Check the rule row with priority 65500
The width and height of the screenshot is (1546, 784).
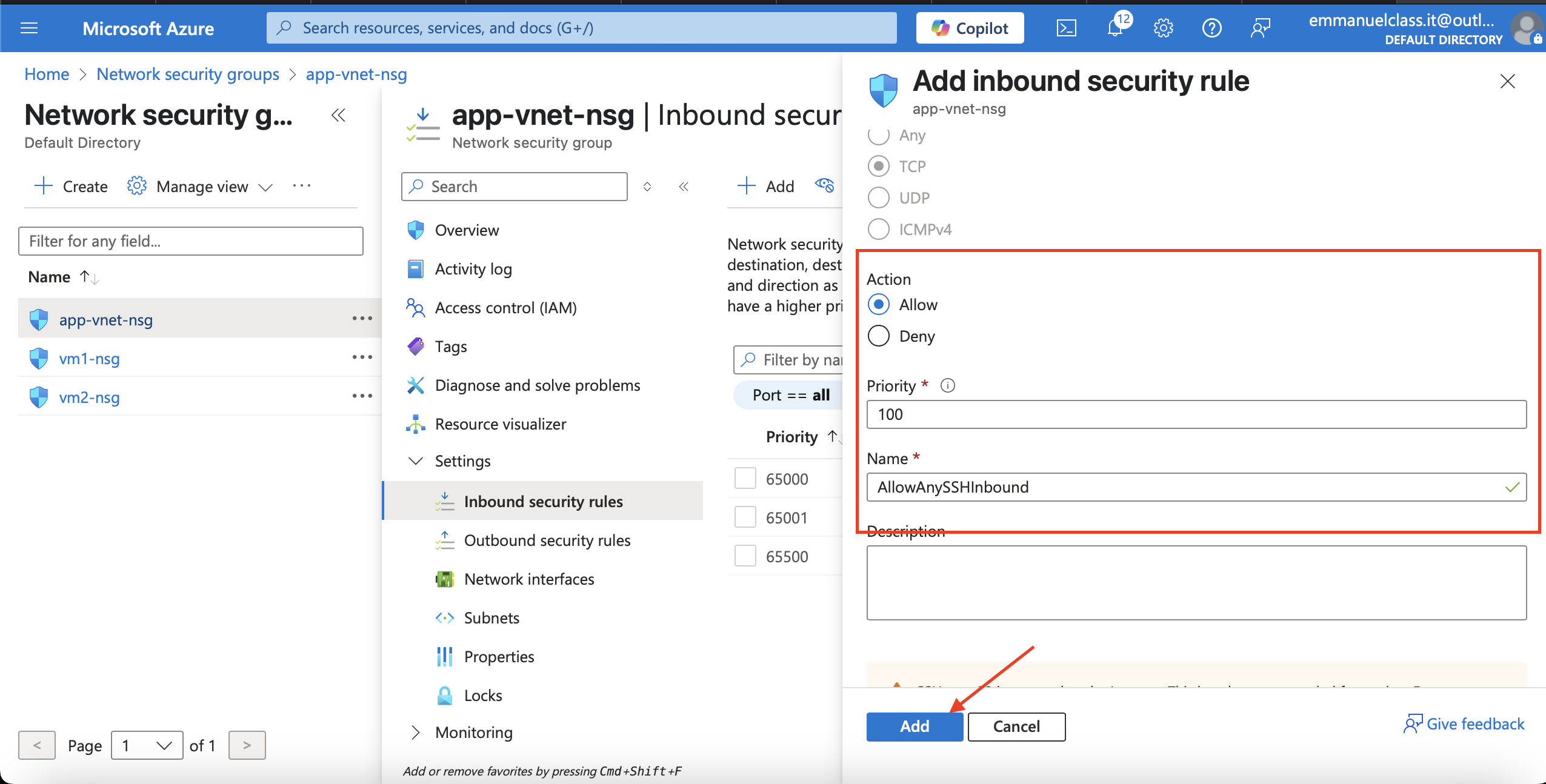745,556
